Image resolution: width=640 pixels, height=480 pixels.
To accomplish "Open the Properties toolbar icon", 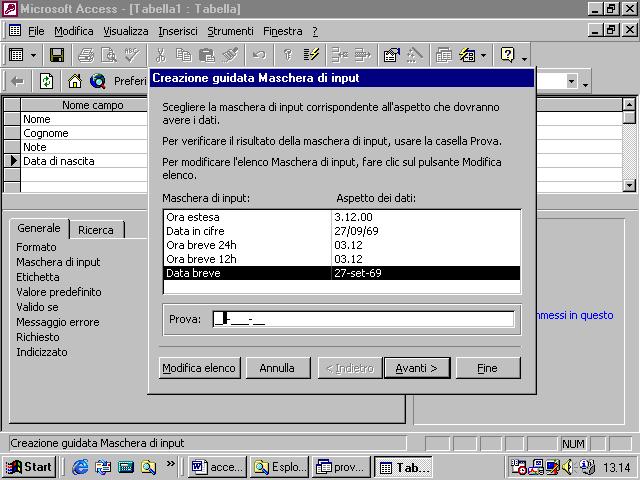I will pos(391,55).
